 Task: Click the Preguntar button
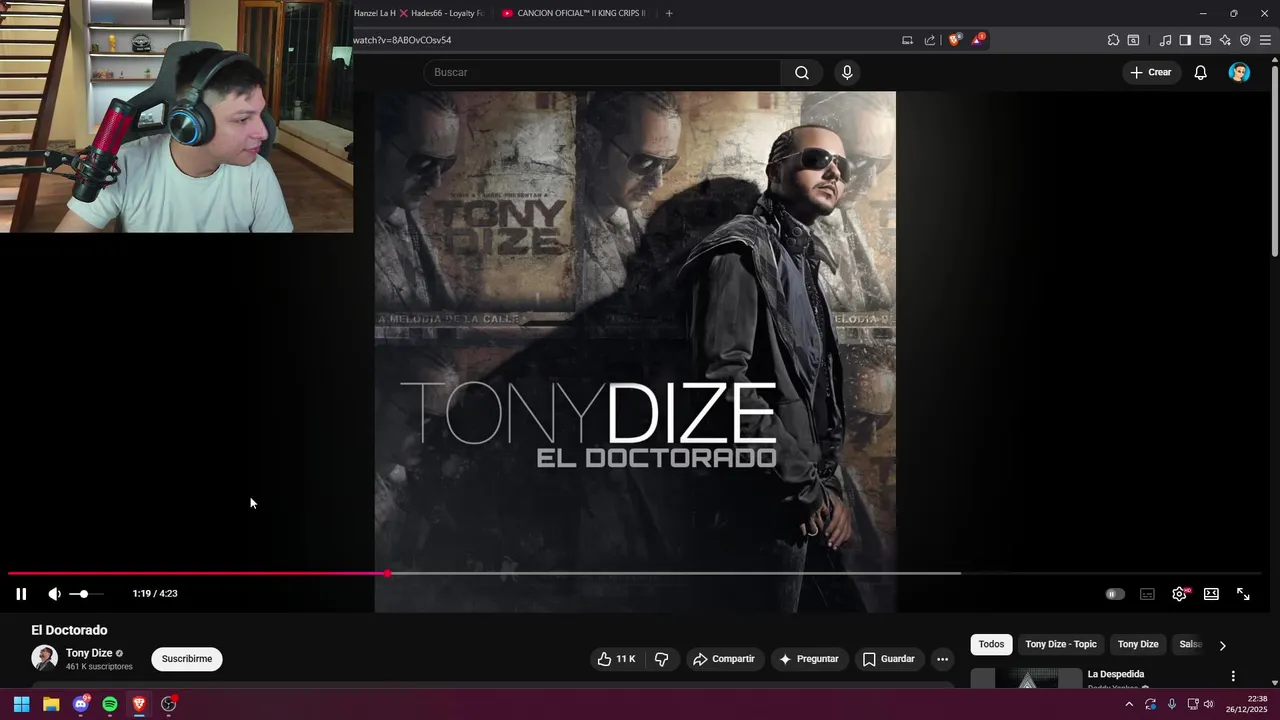(809, 659)
